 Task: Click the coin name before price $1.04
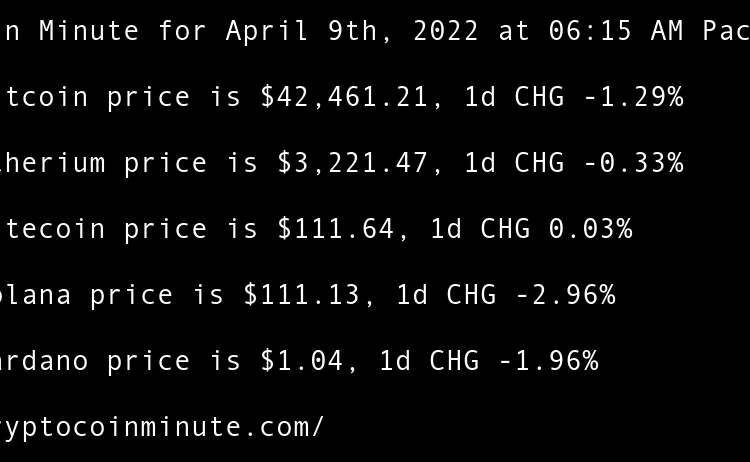(42, 361)
